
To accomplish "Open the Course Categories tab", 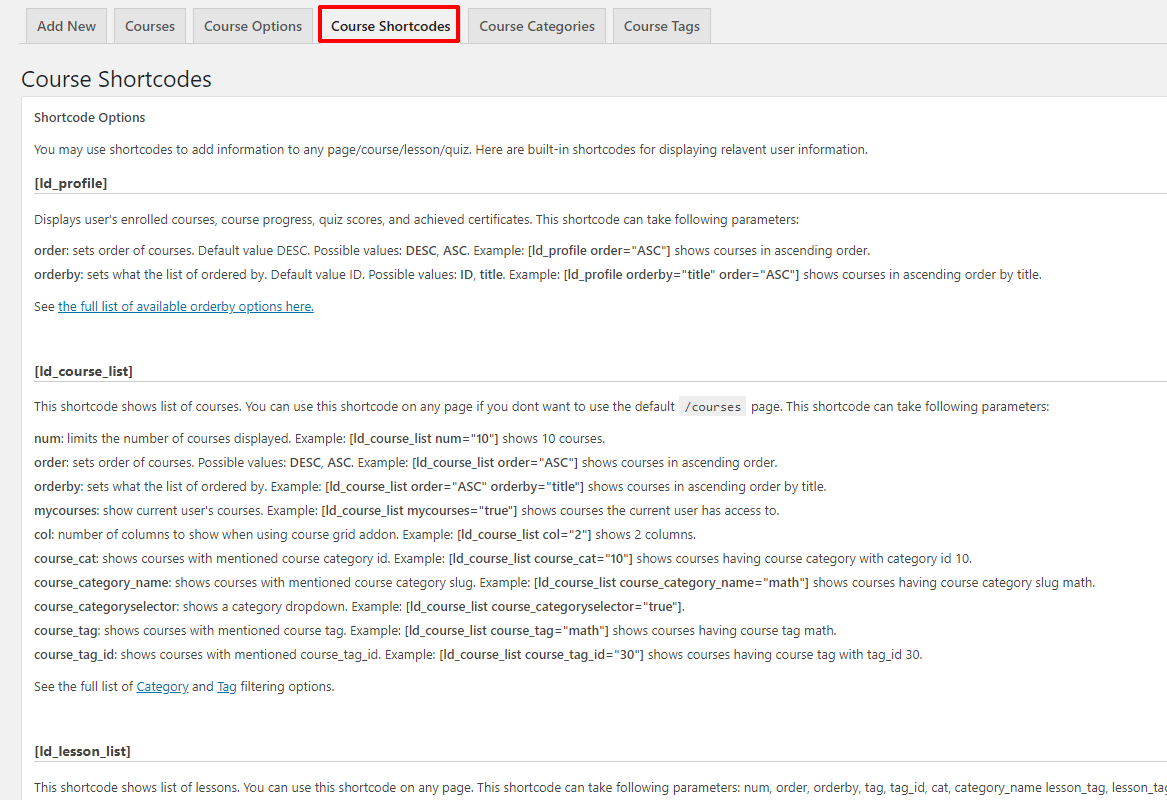I will pos(537,26).
